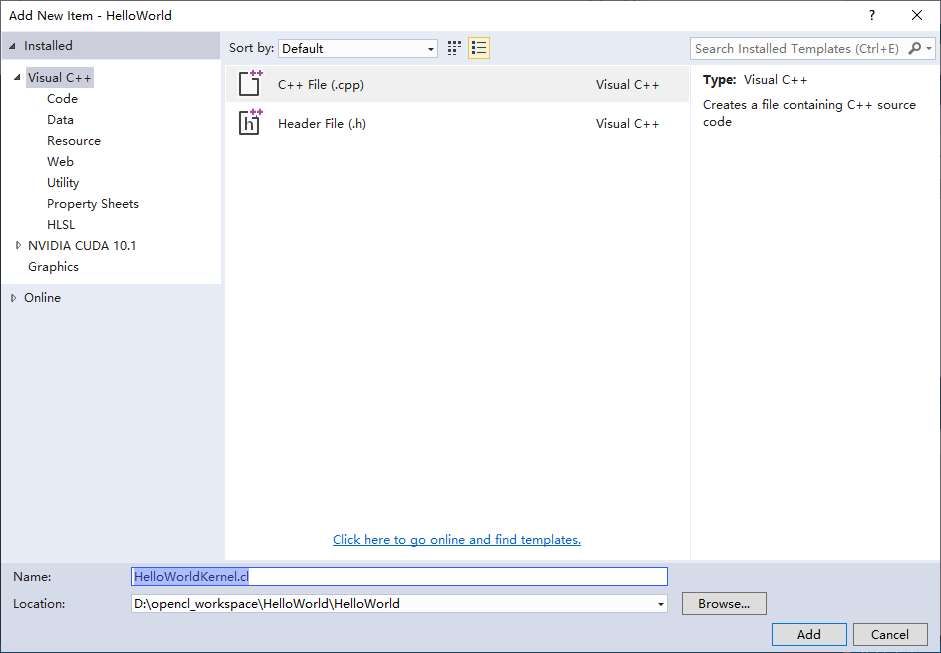Select the Header File (.h) template icon
The height and width of the screenshot is (653, 941).
(250, 123)
